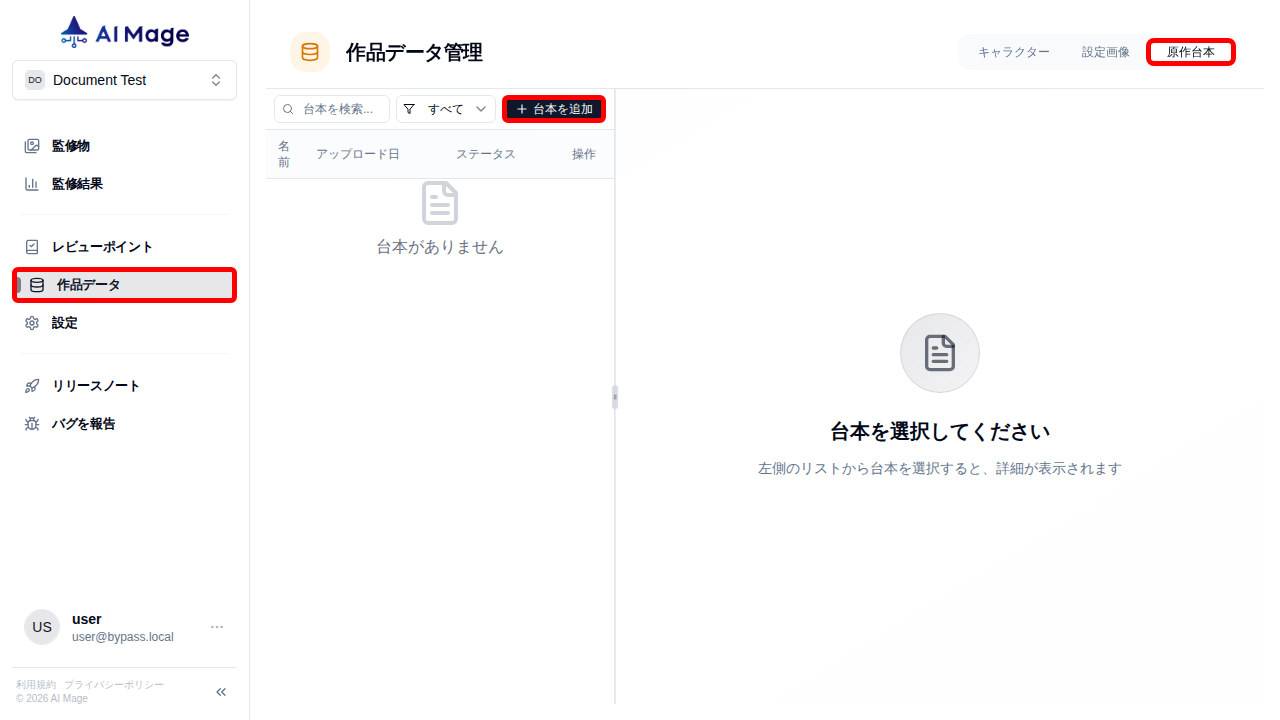Click the 監修結果 bar chart icon

tap(31, 183)
